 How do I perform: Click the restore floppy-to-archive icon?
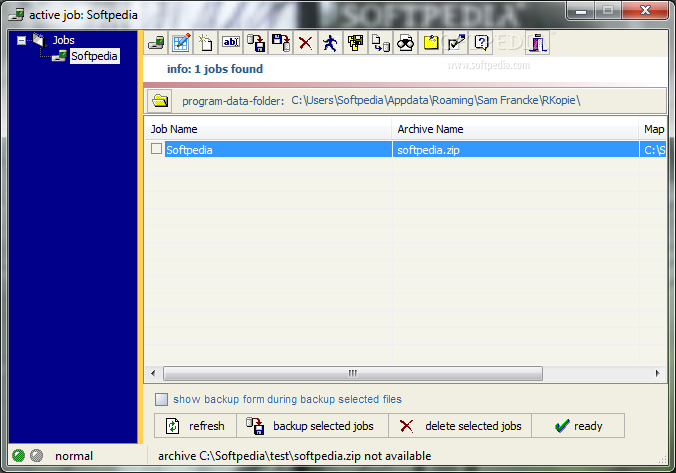pyautogui.click(x=281, y=43)
